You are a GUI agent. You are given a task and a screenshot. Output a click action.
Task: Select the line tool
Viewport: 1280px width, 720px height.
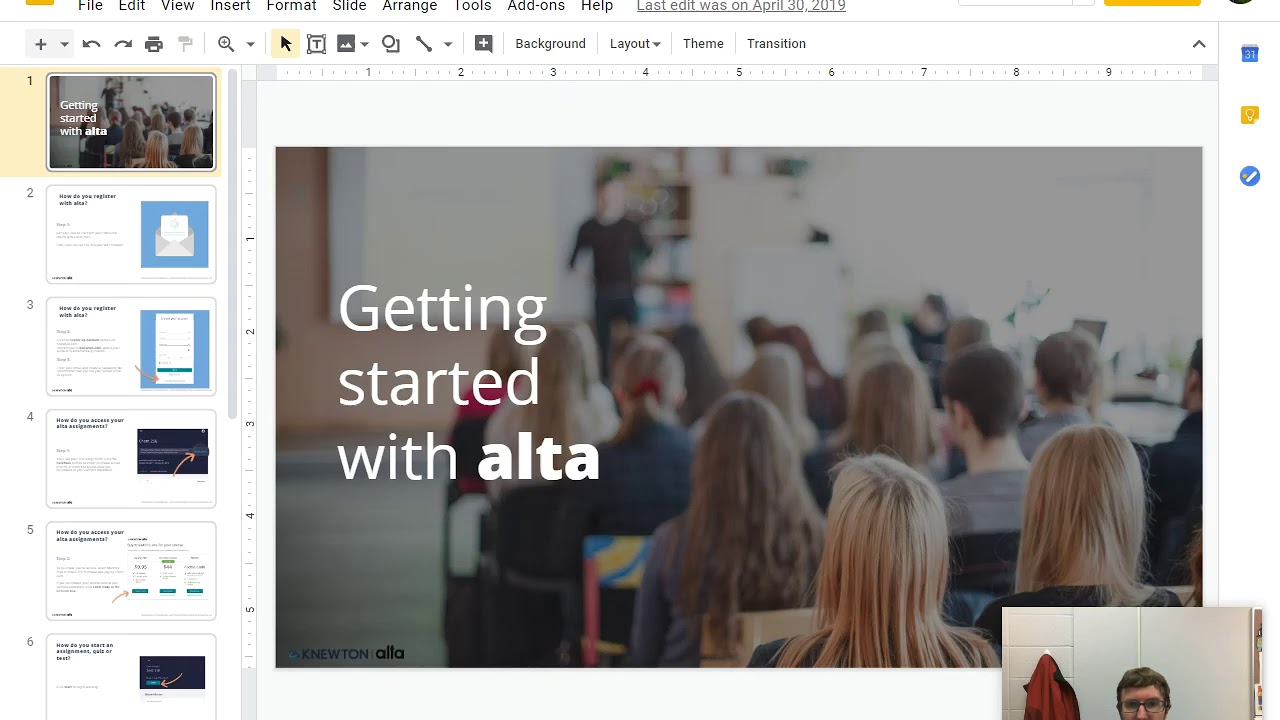[x=424, y=44]
